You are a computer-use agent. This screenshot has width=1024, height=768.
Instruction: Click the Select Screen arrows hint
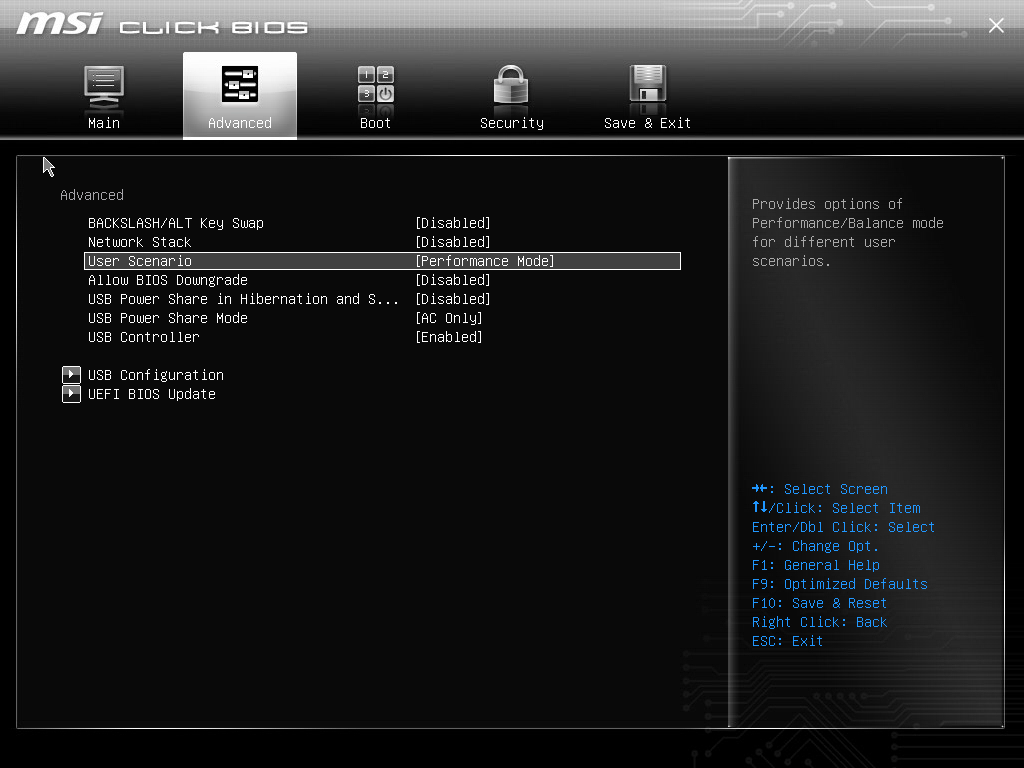coord(820,489)
